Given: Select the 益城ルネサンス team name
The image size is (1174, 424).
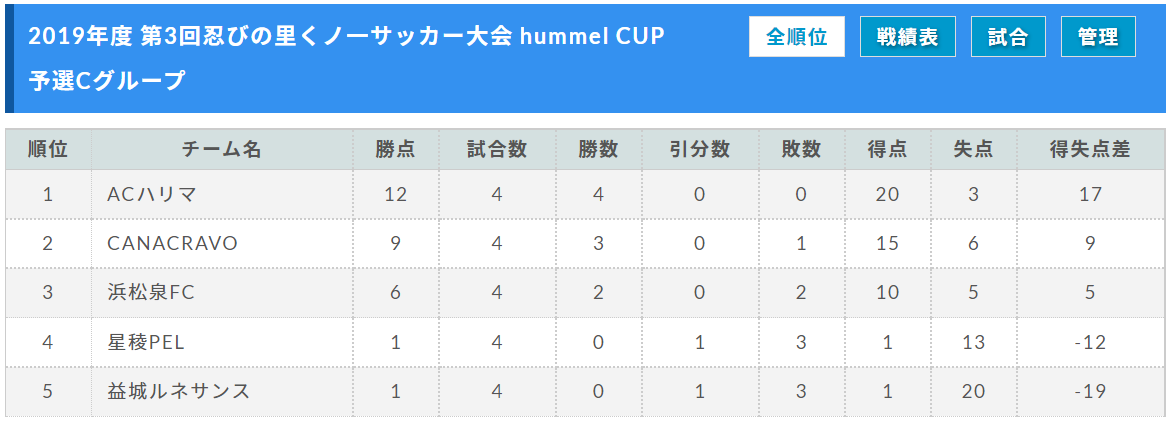Looking at the screenshot, I should 178,391.
